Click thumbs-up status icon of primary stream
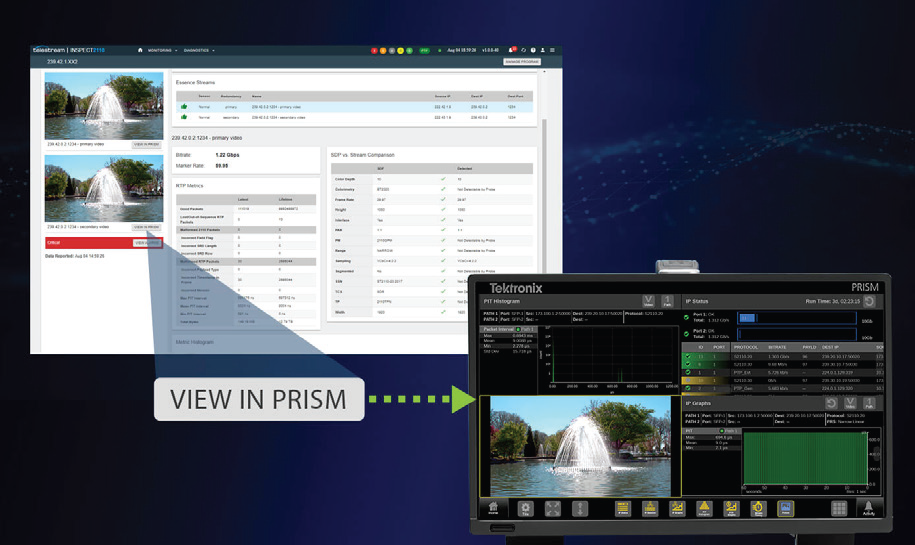 point(184,107)
